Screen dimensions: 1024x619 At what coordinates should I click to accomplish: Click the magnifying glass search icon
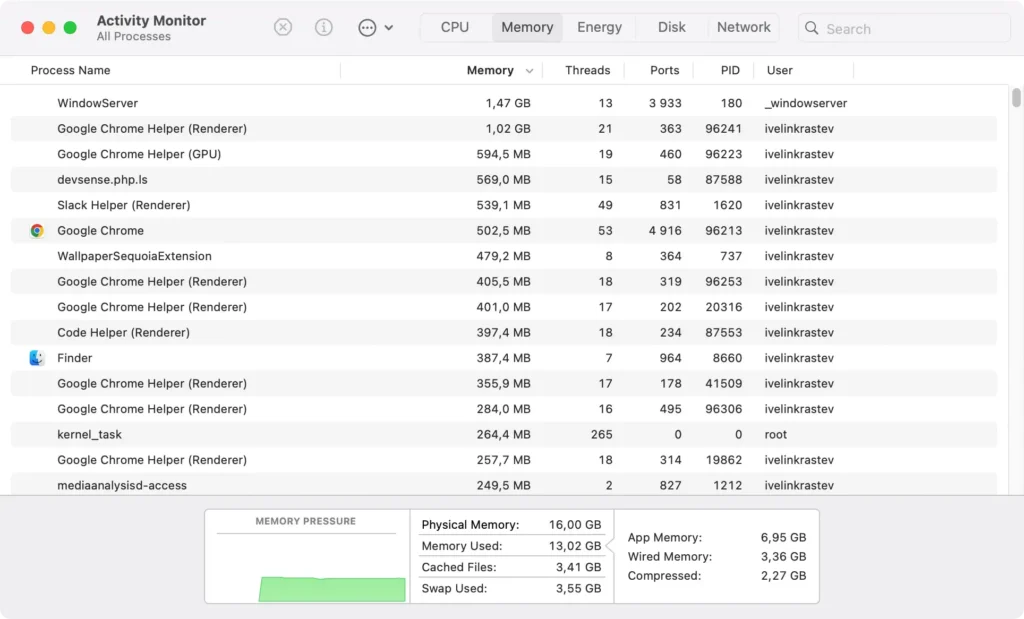point(811,28)
